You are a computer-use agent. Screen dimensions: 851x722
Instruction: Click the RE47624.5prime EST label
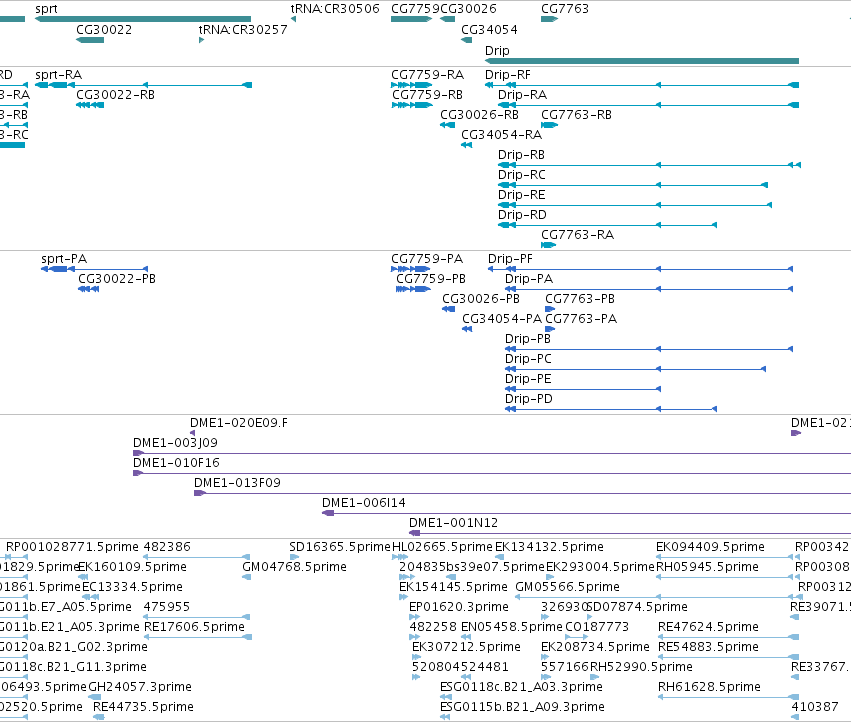pos(708,626)
